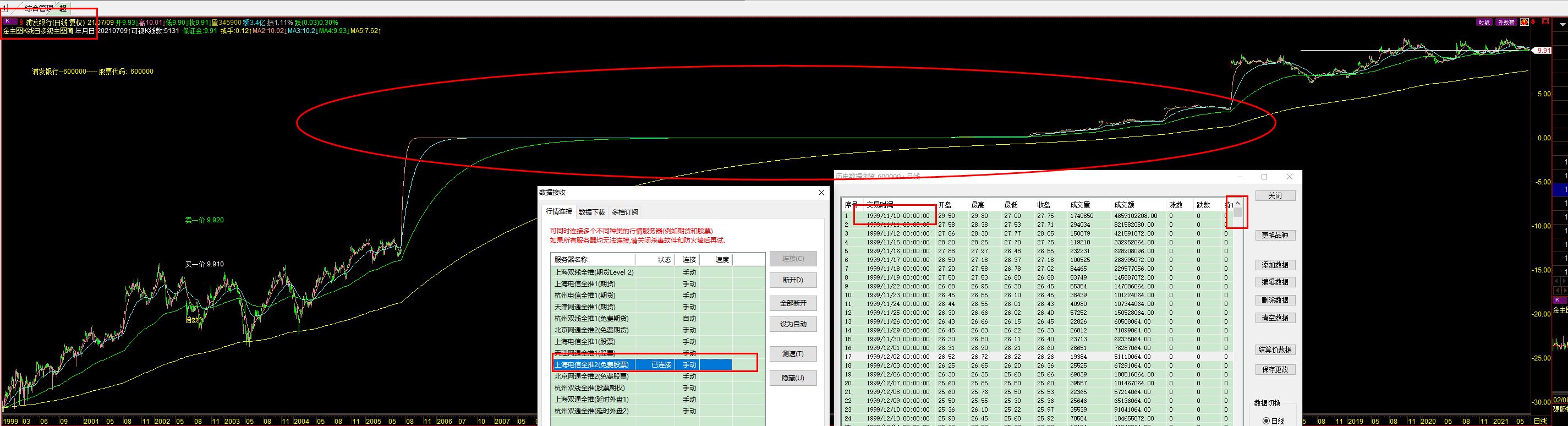Click the 服务器名称 column header
1568x426 pixels.
(593, 260)
